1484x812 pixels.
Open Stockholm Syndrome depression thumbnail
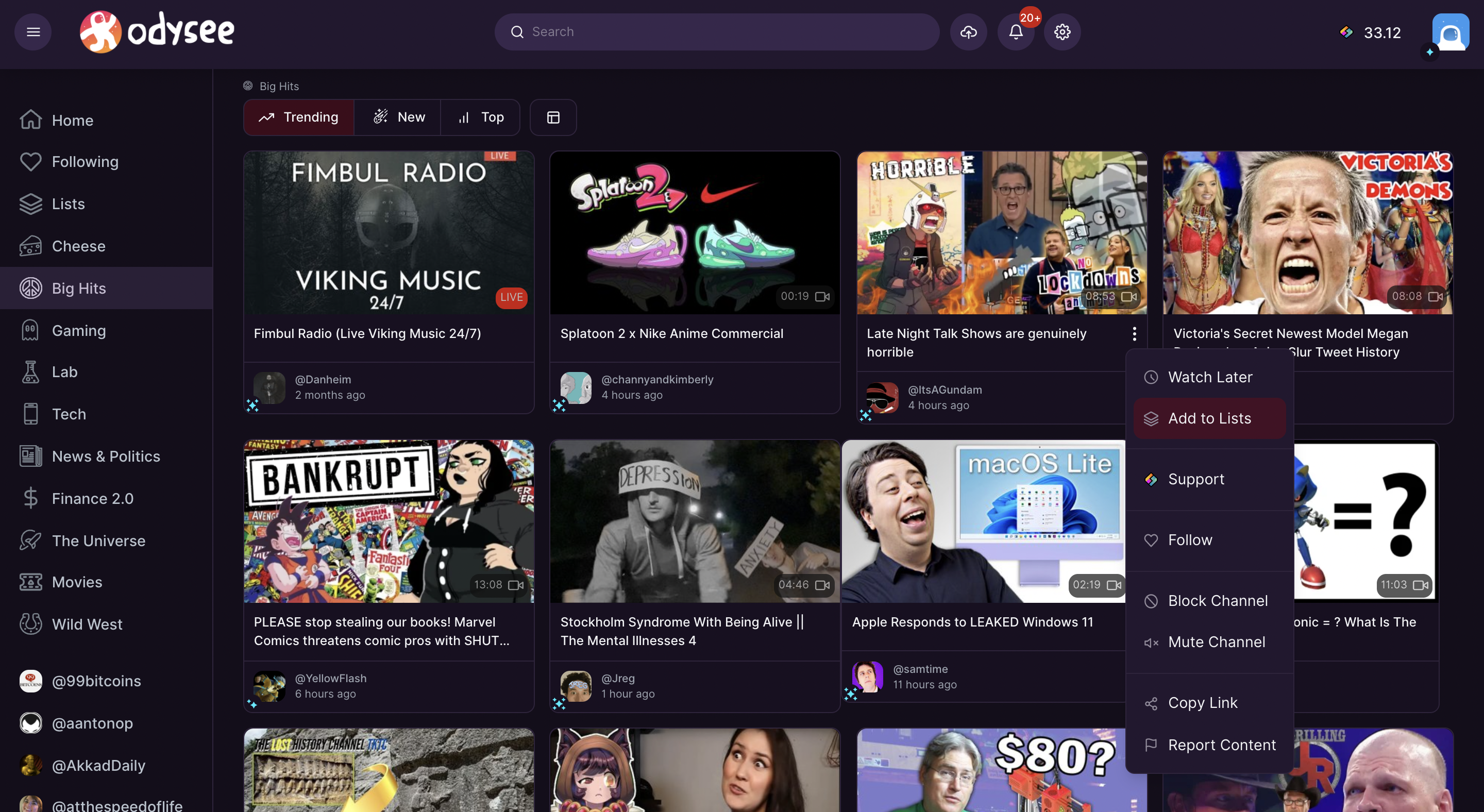pos(695,522)
